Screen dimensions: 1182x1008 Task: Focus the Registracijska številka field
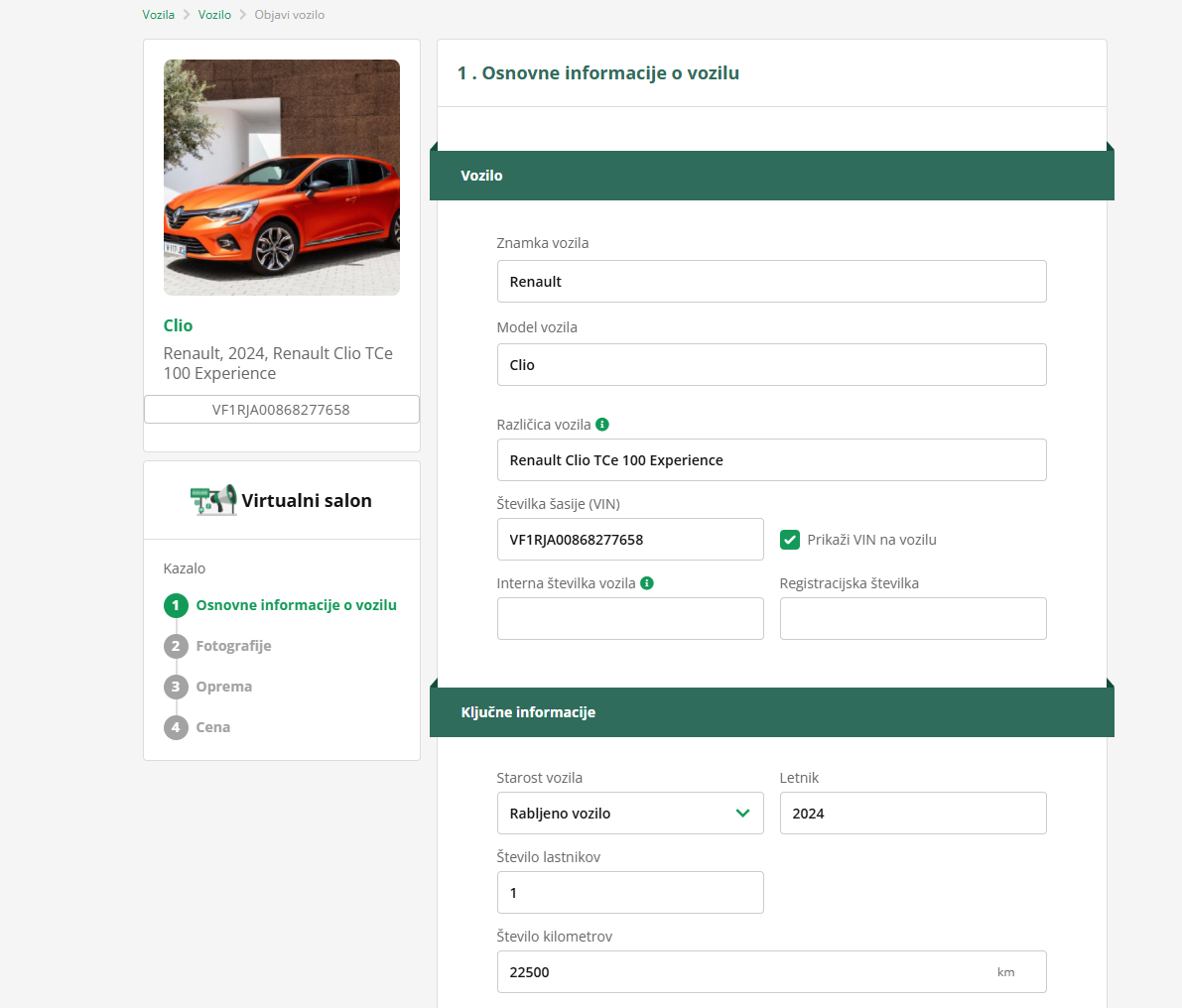(913, 618)
